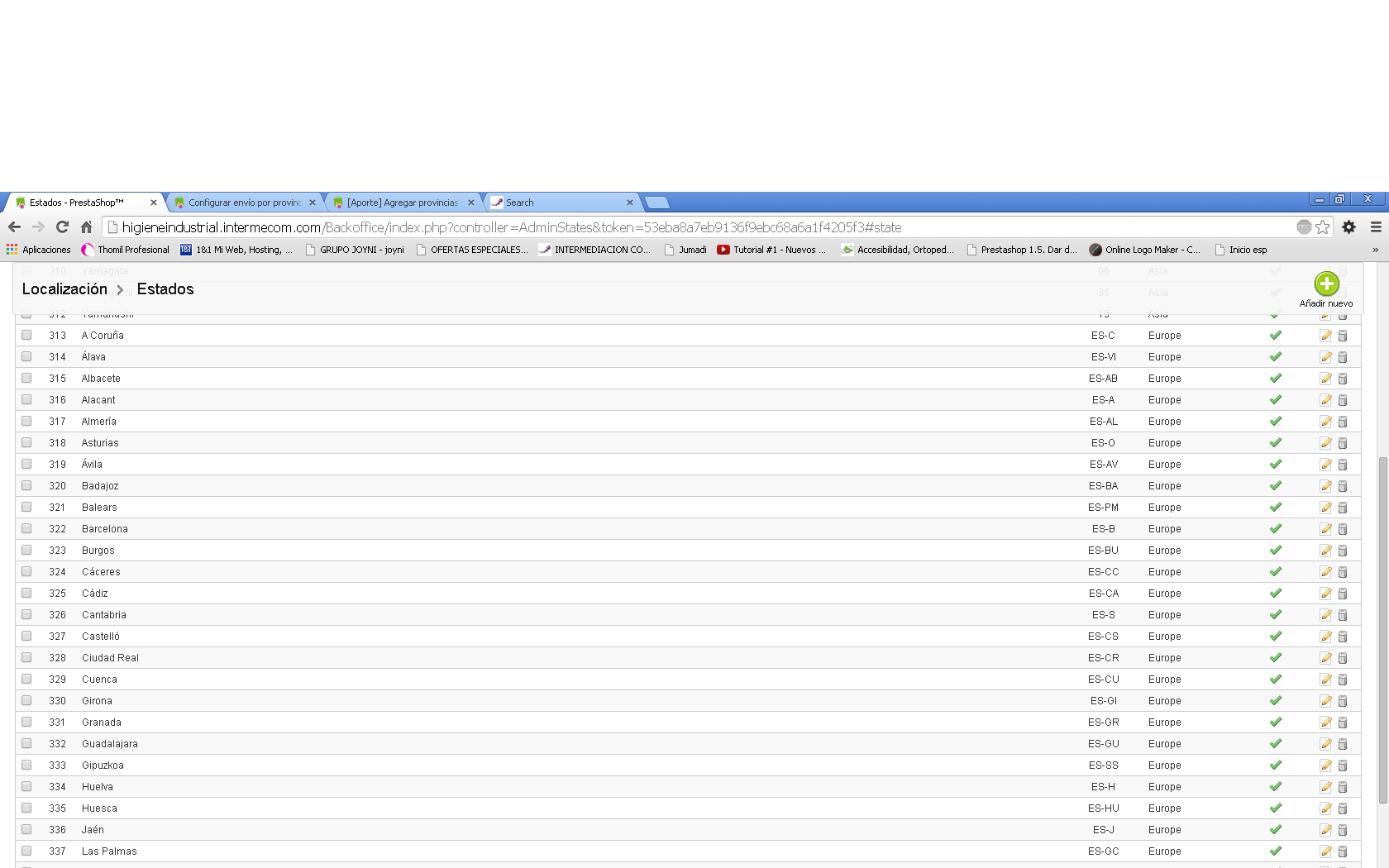Open a new browser tab
The height and width of the screenshot is (868, 1389).
656,203
